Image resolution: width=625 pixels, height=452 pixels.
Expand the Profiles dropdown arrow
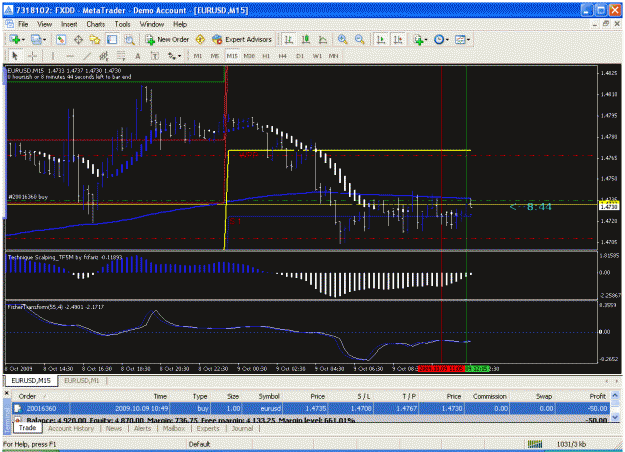(44, 39)
